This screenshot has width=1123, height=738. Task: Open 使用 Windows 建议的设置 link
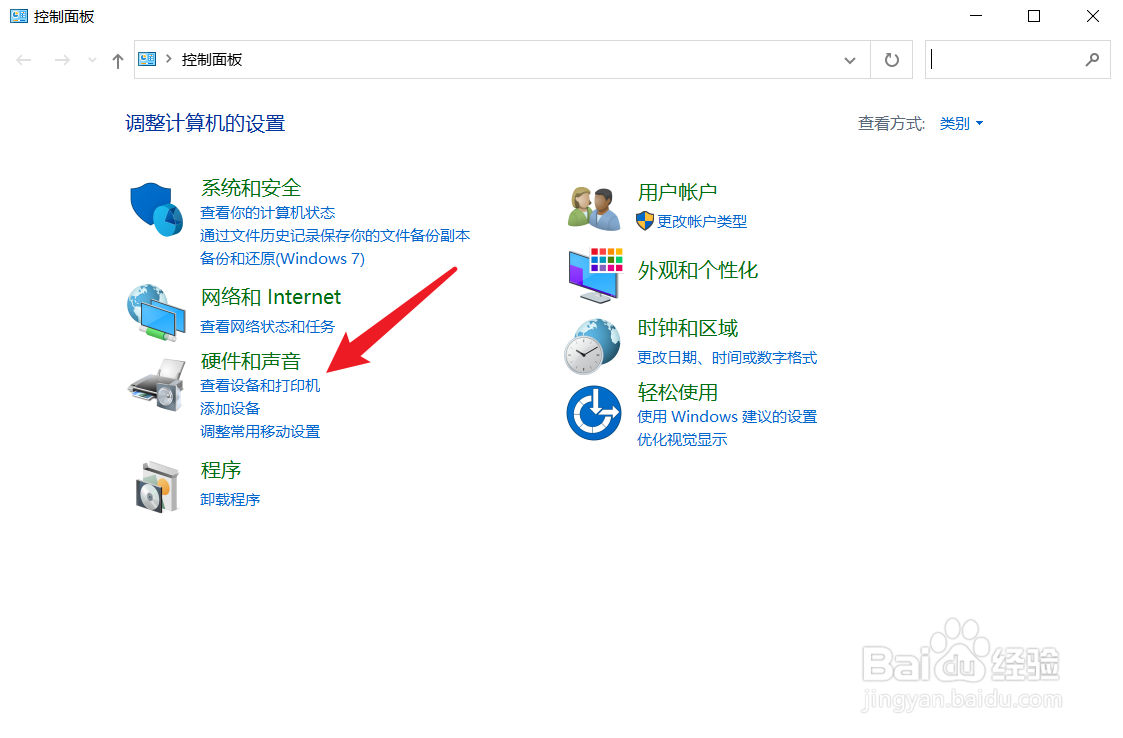727,416
